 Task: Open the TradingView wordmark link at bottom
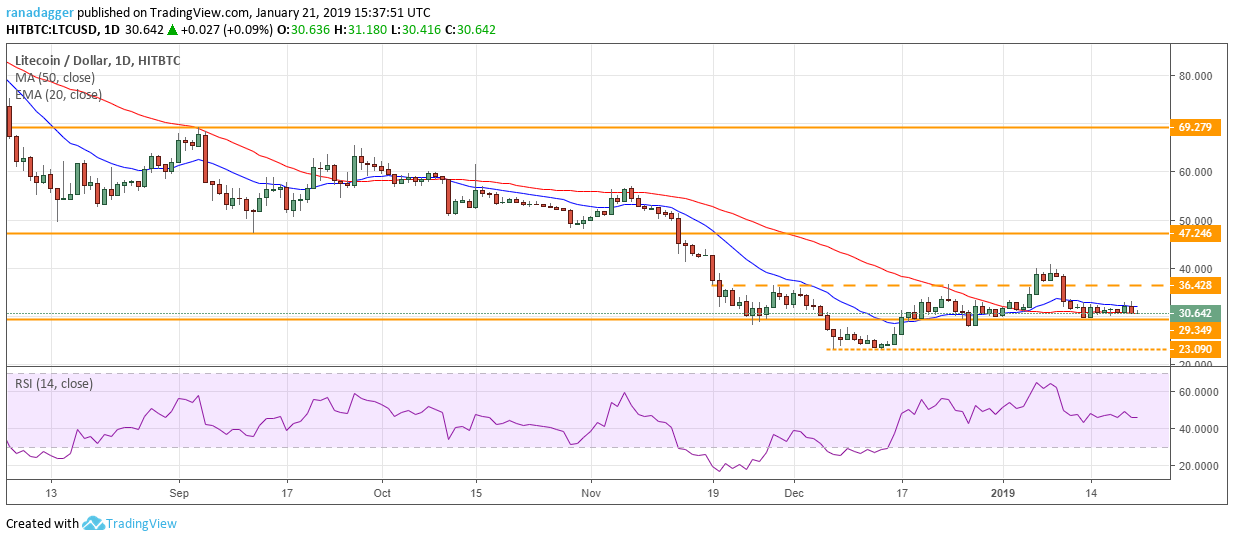[144, 523]
